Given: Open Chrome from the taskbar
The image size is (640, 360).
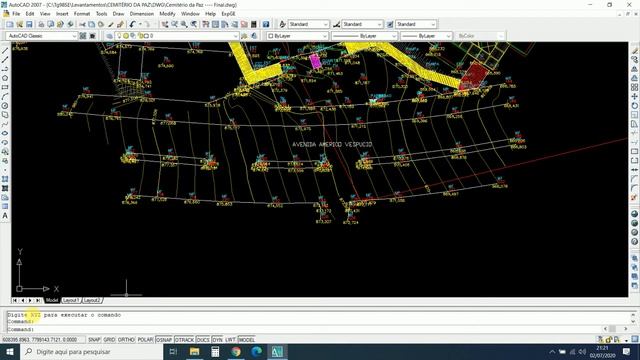Looking at the screenshot, I should tap(236, 351).
